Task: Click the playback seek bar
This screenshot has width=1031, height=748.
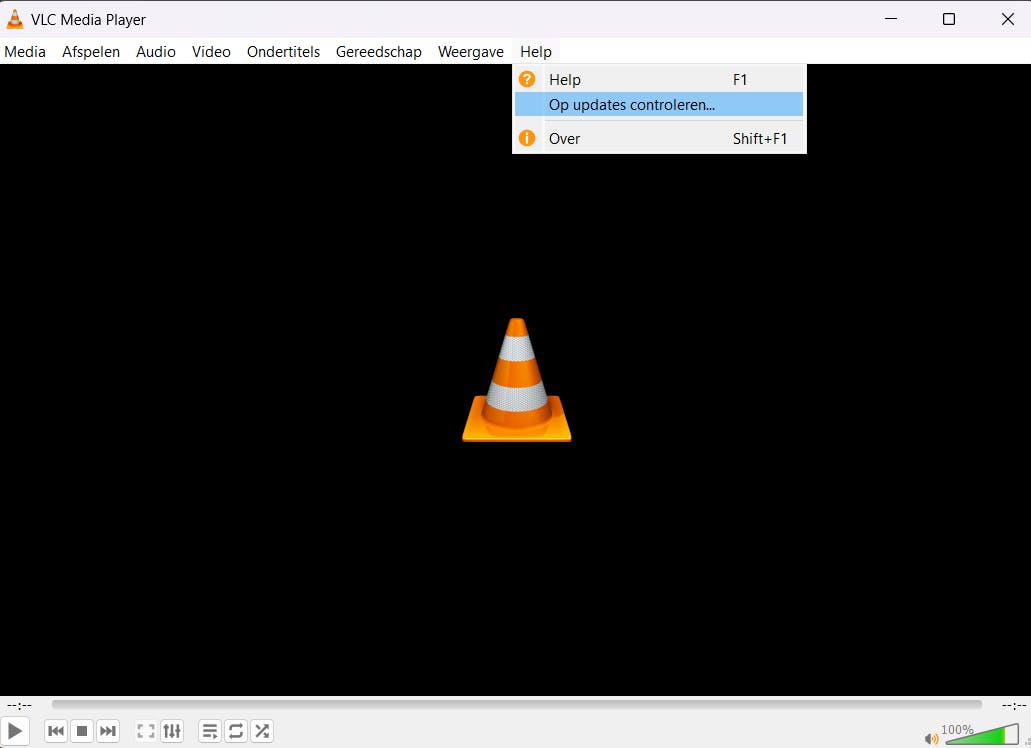Action: pyautogui.click(x=516, y=705)
